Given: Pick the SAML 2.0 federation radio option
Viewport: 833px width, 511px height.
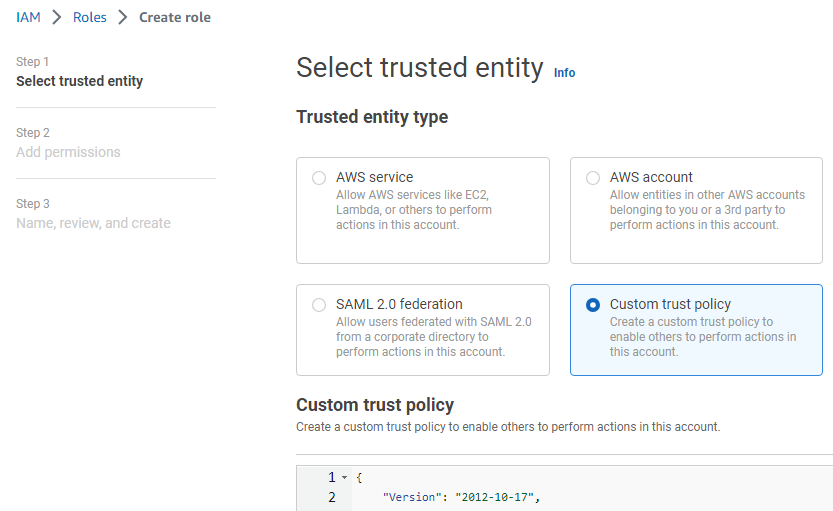Looking at the screenshot, I should (319, 305).
